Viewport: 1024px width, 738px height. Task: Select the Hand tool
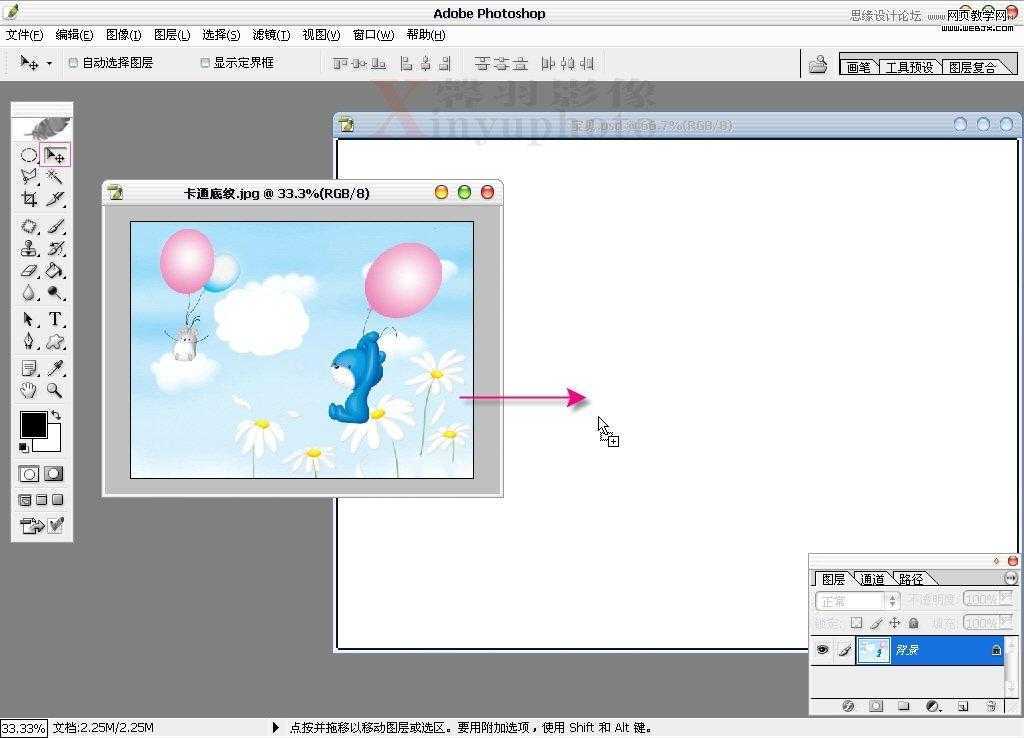tap(28, 390)
